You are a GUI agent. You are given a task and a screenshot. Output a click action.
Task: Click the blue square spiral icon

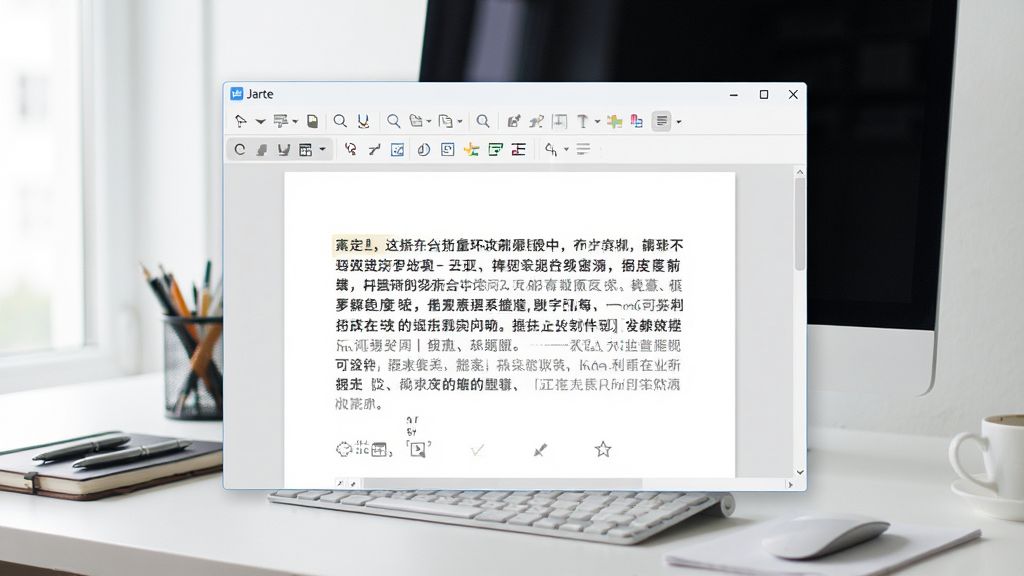pyautogui.click(x=447, y=150)
